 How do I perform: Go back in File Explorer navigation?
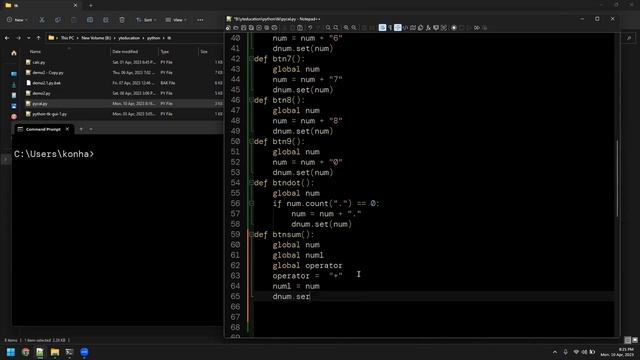[7, 38]
